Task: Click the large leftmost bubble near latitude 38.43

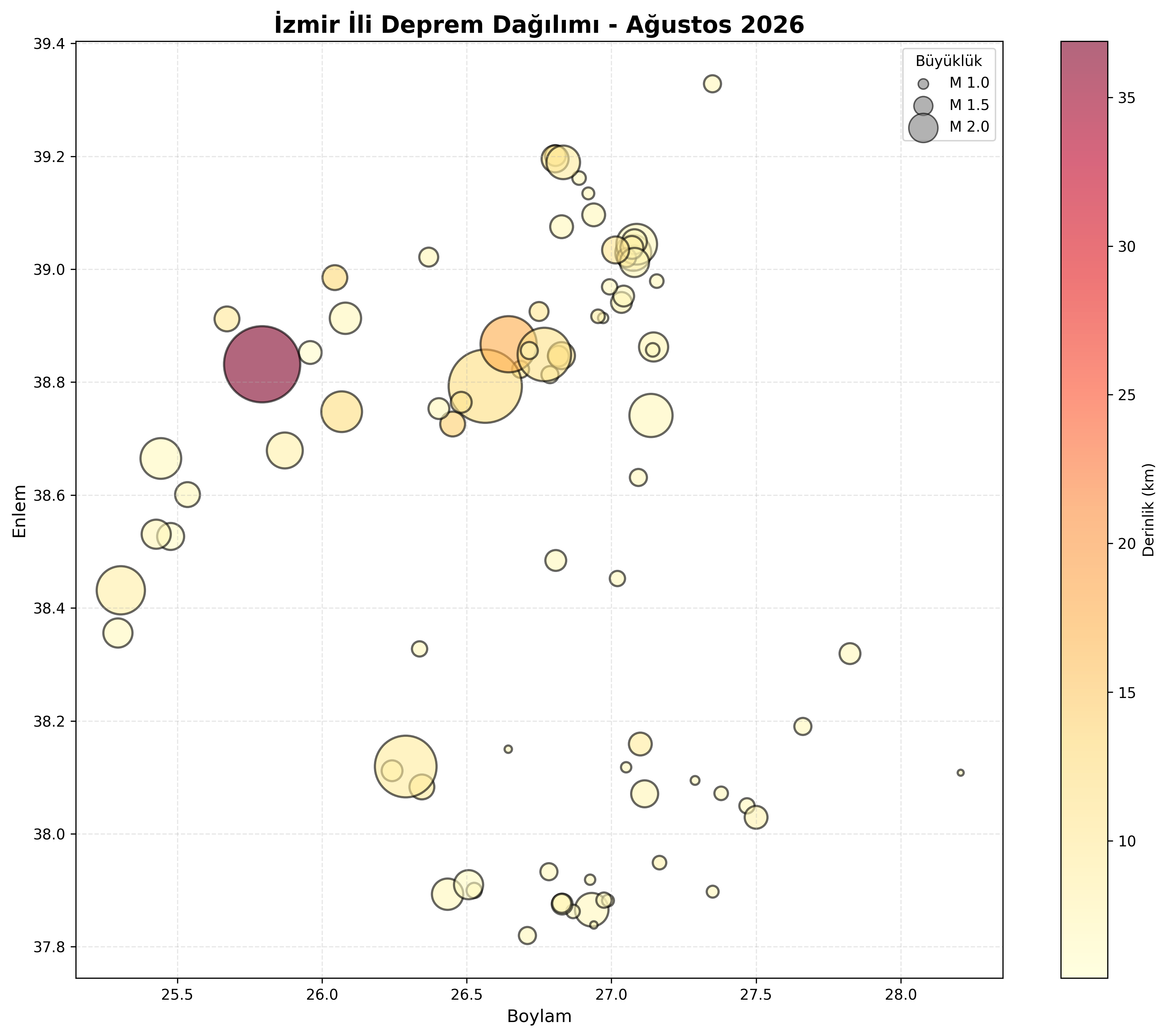Action: [x=121, y=590]
